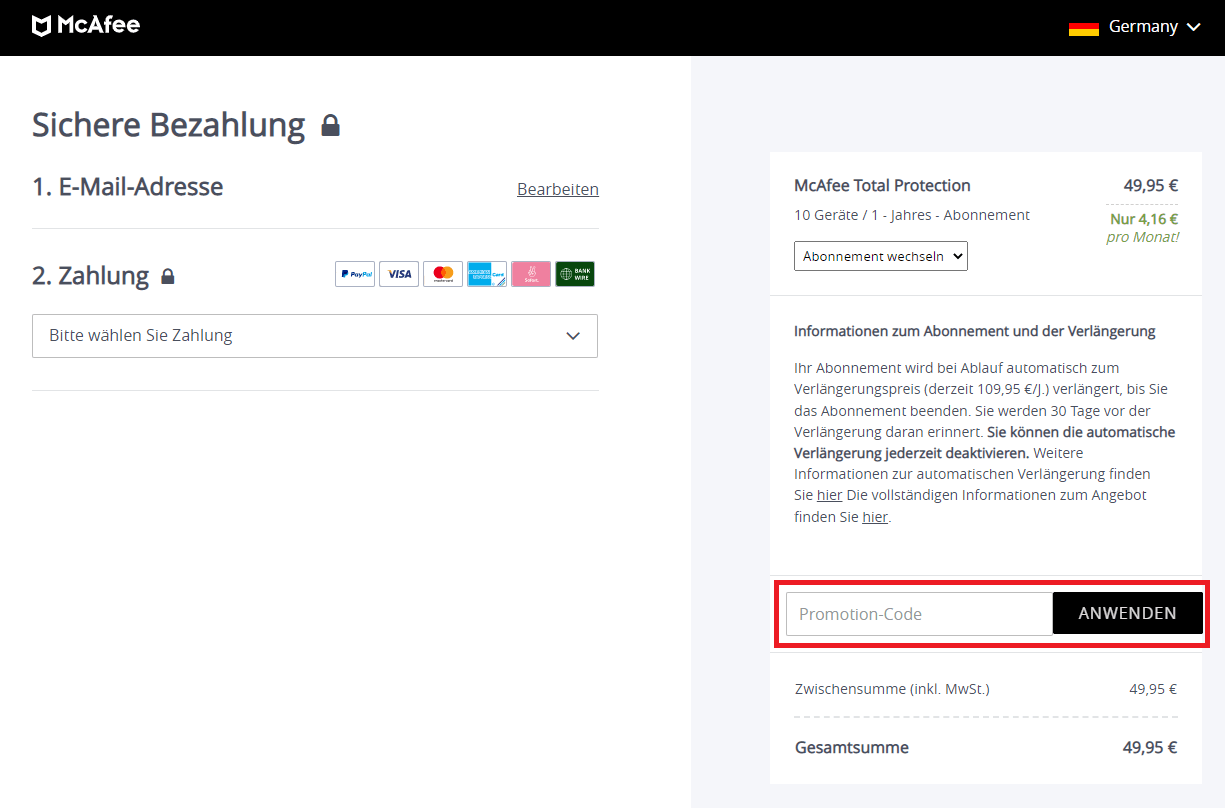The image size is (1225, 808).
Task: Click the American Express card icon
Action: point(487,274)
